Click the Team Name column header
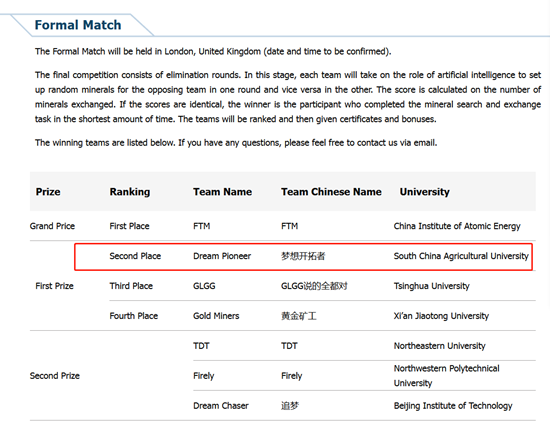The height and width of the screenshot is (423, 550). click(222, 192)
